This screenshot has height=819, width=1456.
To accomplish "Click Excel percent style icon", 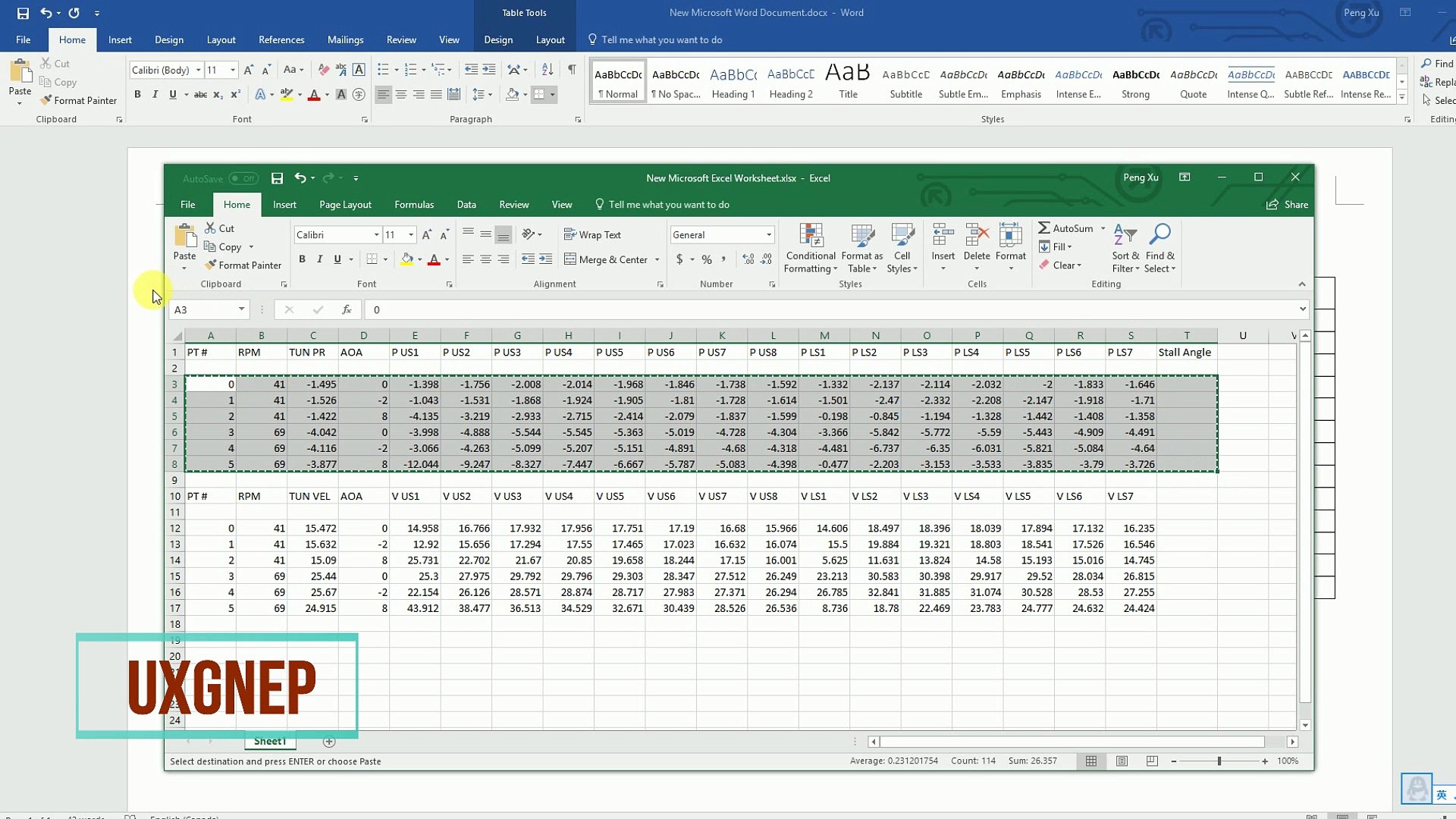I will [707, 259].
